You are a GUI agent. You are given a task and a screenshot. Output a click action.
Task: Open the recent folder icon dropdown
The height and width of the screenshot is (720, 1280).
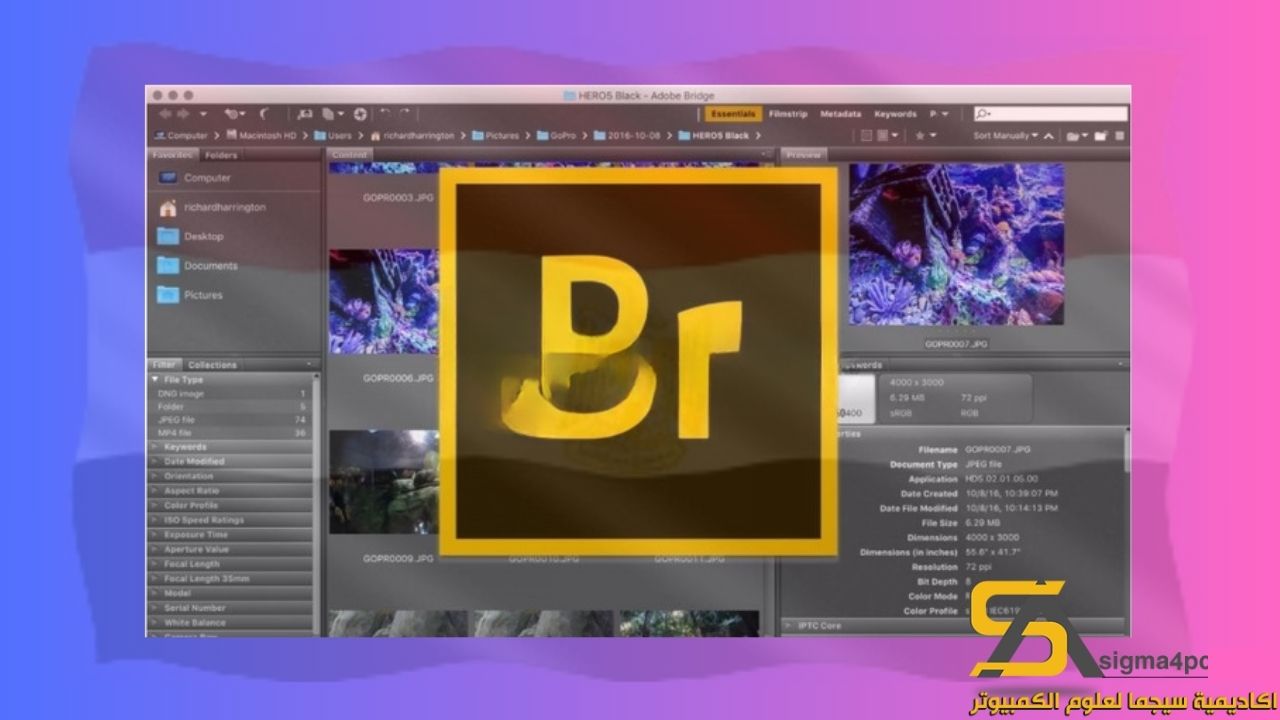point(1077,135)
